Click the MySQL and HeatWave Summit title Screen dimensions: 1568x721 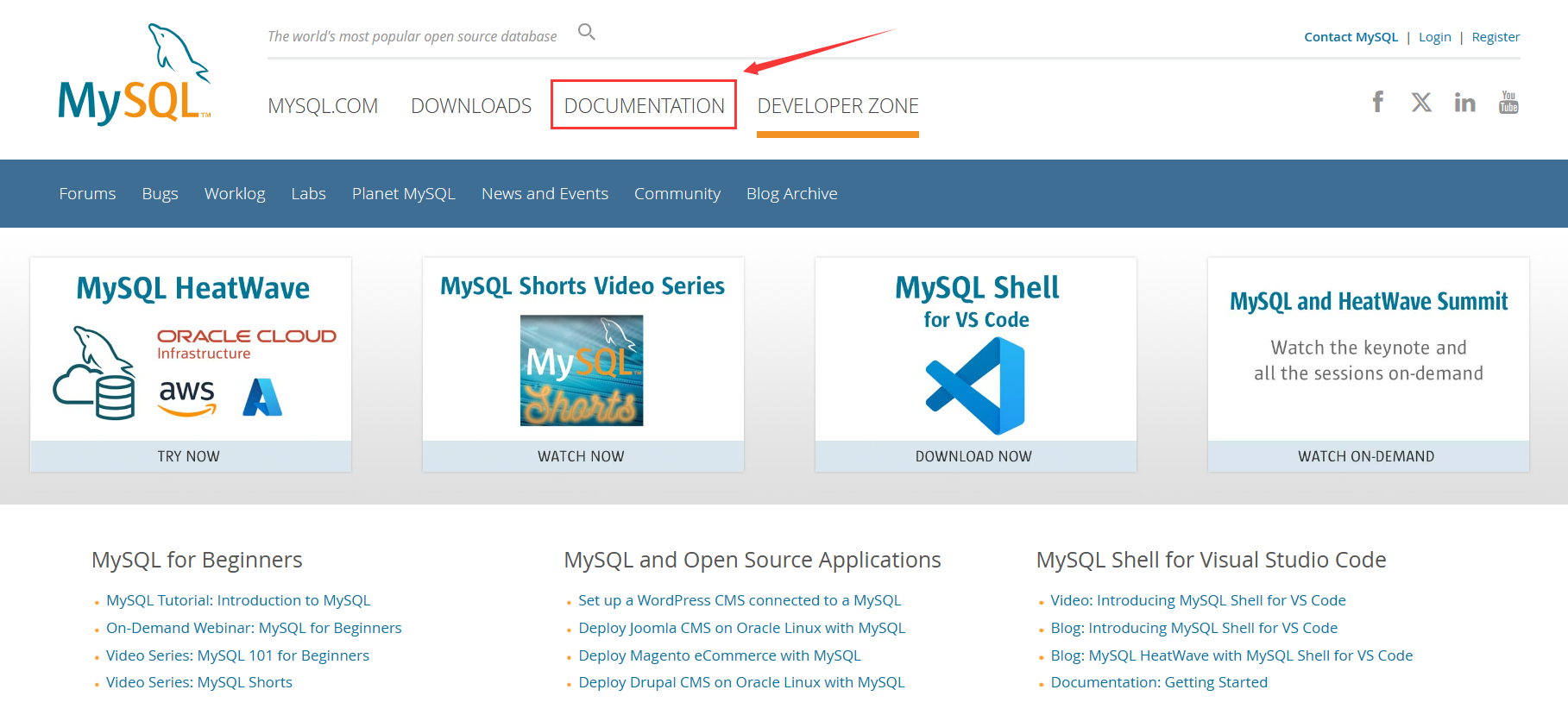(x=1369, y=302)
